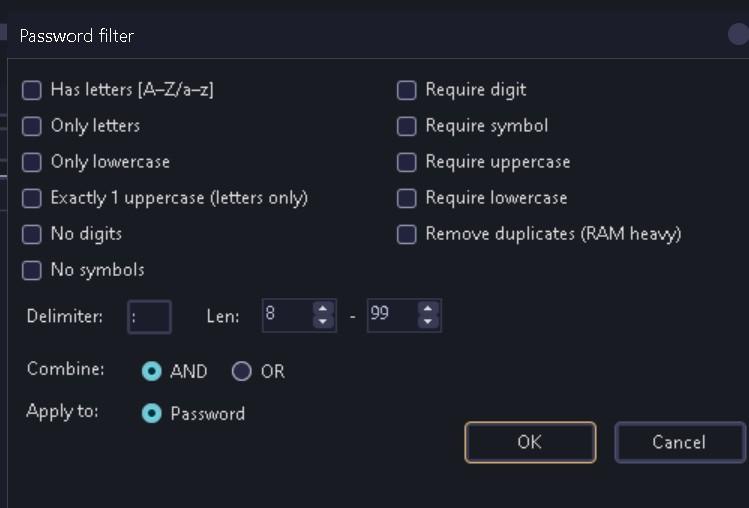The image size is (749, 508).
Task: Enable the Has letters [A–Z/a–z] checkbox
Action: 32,90
